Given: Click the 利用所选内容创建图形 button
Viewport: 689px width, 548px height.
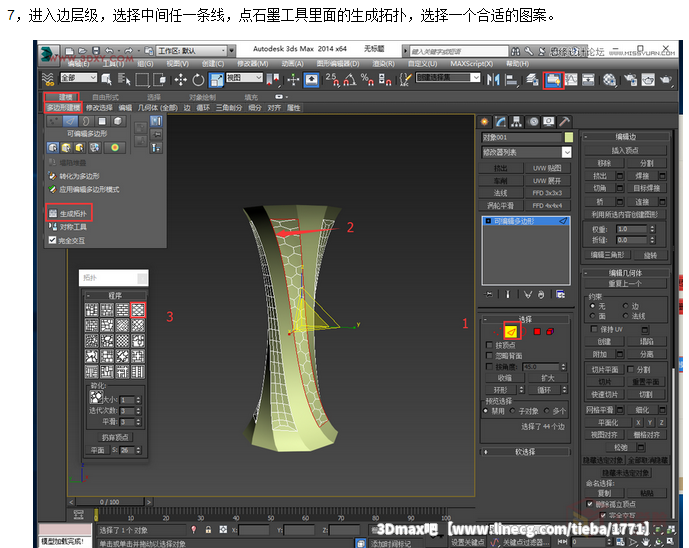Looking at the screenshot, I should pos(625,214).
